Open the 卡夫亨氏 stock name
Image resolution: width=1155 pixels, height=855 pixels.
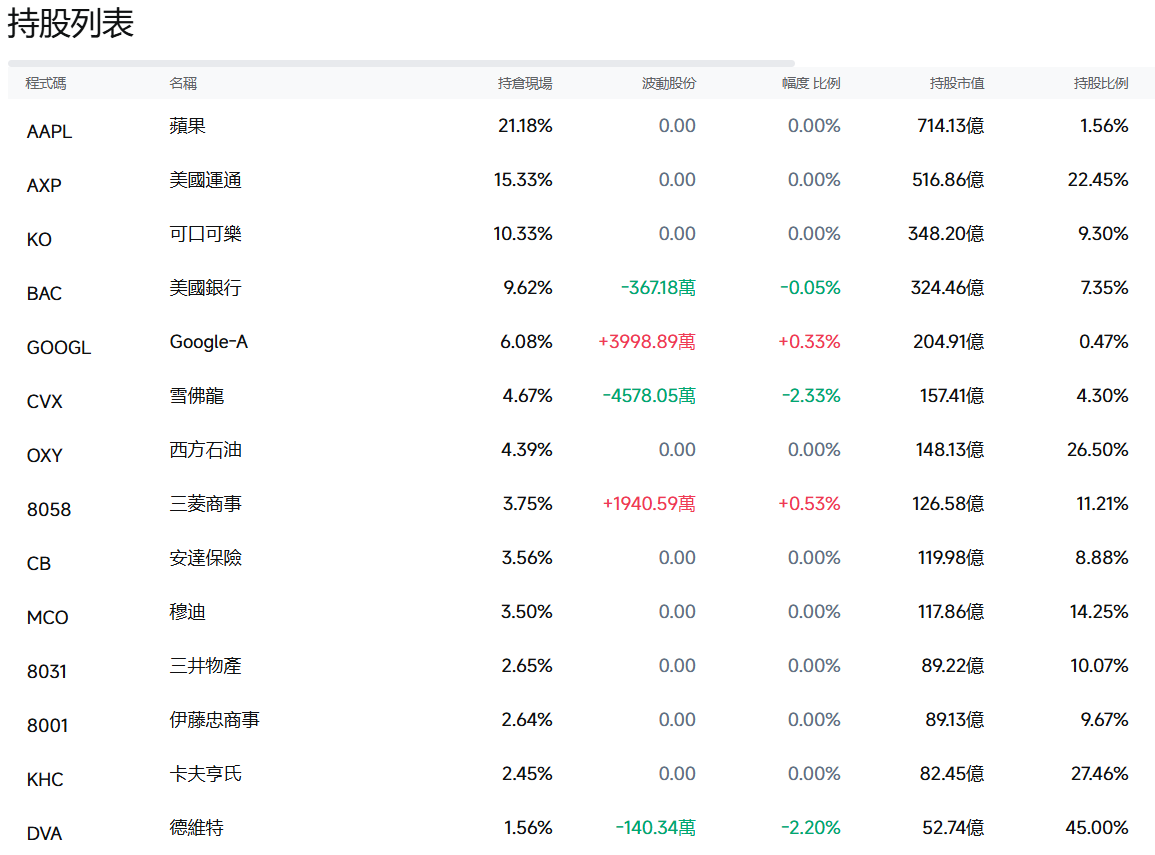(x=206, y=774)
